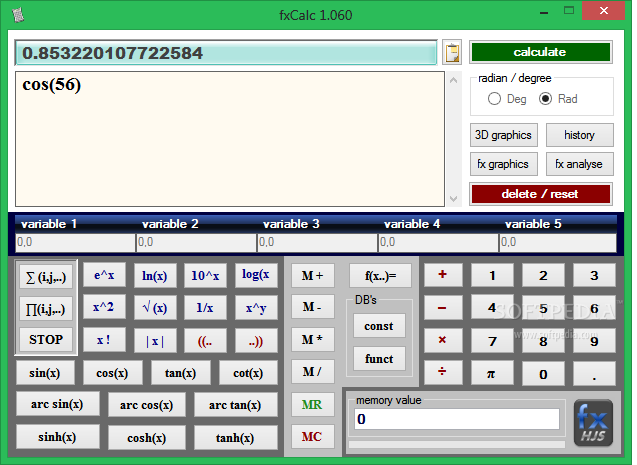Image resolution: width=637 pixels, height=465 pixels.
Task: Click the absolute value |x| button
Action: [155, 340]
